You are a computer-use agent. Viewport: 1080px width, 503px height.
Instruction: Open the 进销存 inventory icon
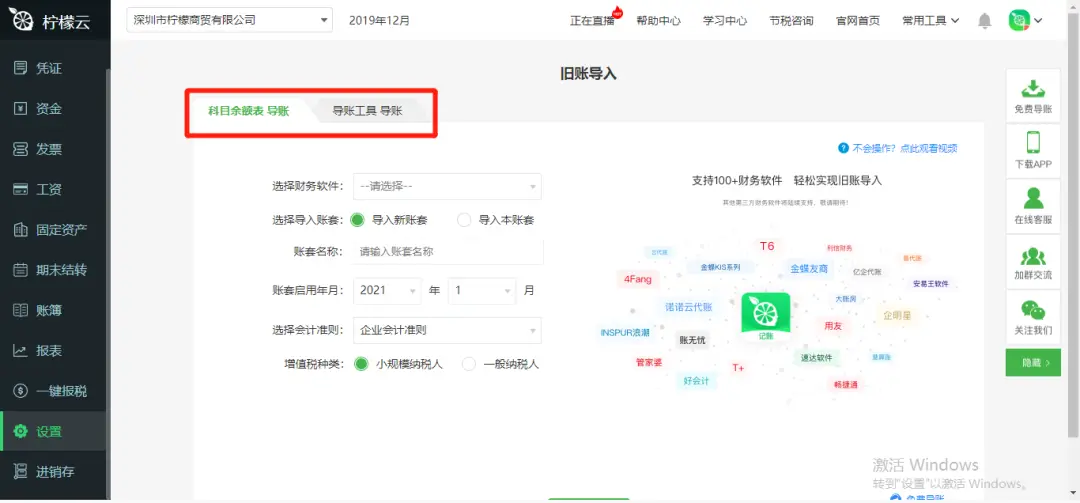21,471
